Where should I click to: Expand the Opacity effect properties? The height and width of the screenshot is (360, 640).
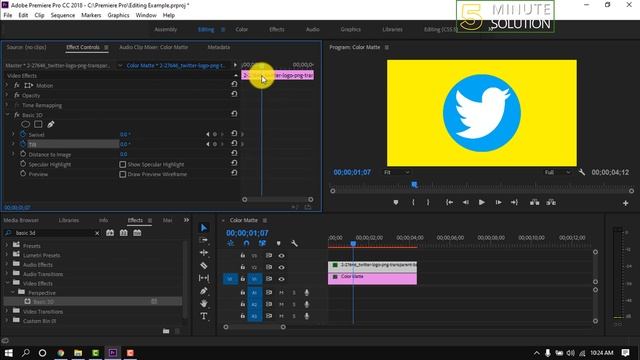7,95
